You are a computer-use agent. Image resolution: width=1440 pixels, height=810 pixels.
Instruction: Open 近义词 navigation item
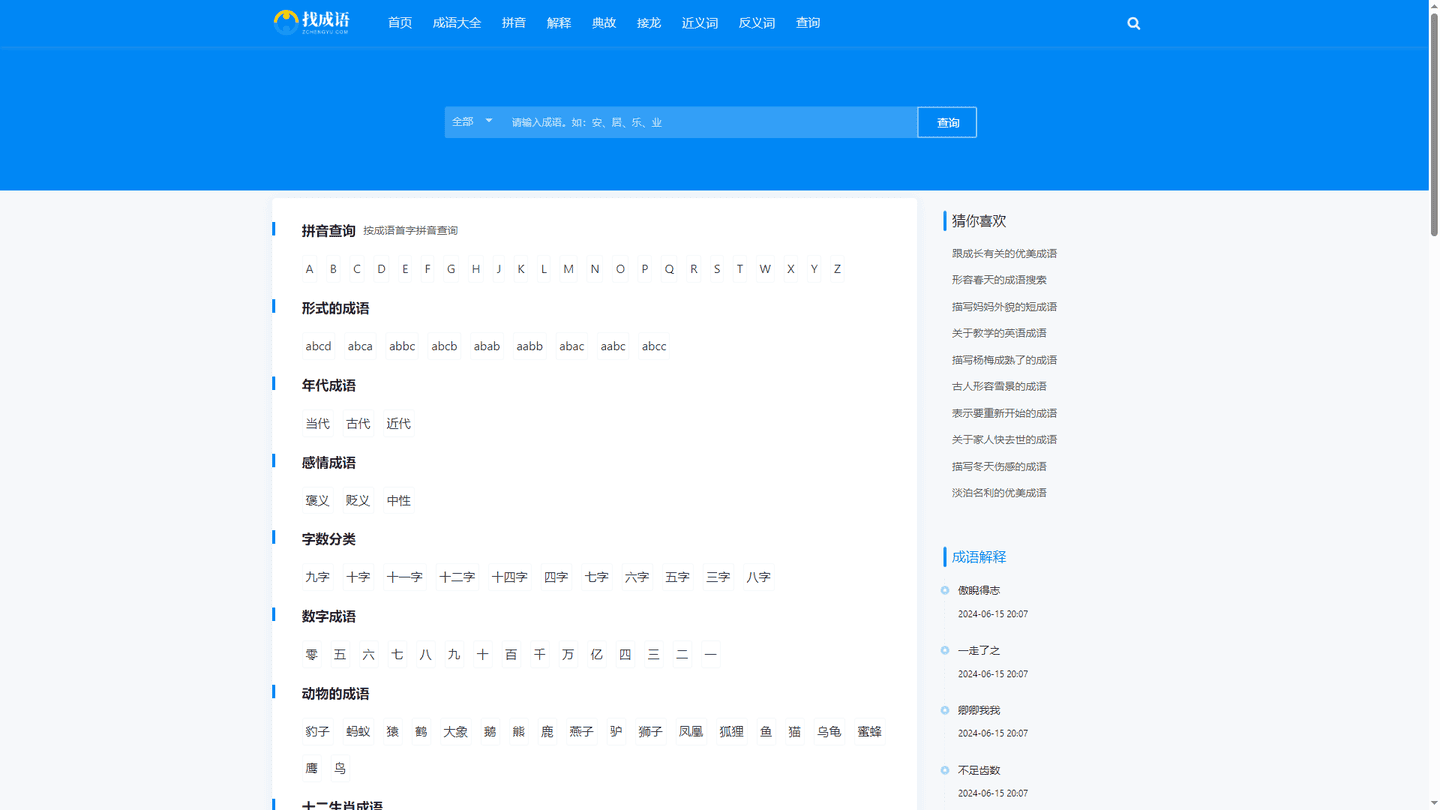[700, 23]
